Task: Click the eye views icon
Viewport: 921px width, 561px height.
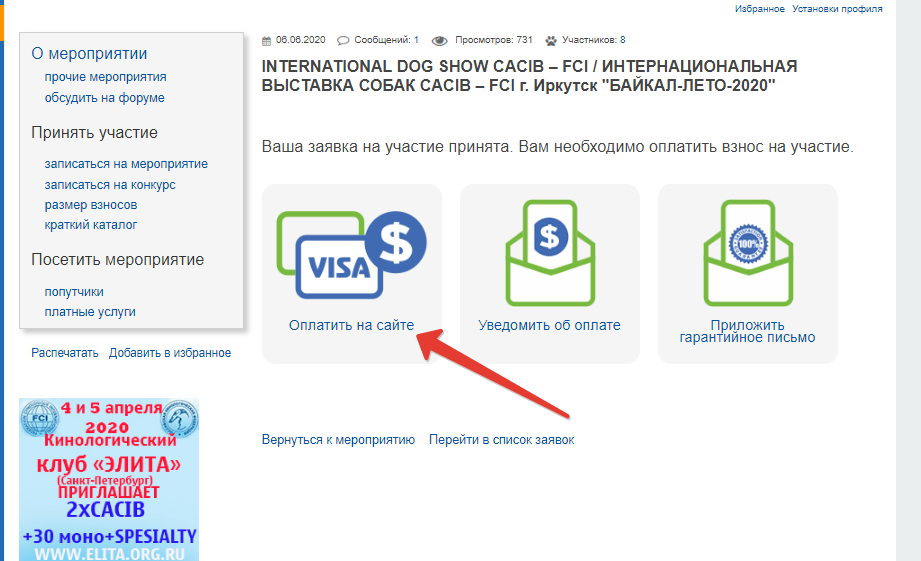Action: click(438, 41)
